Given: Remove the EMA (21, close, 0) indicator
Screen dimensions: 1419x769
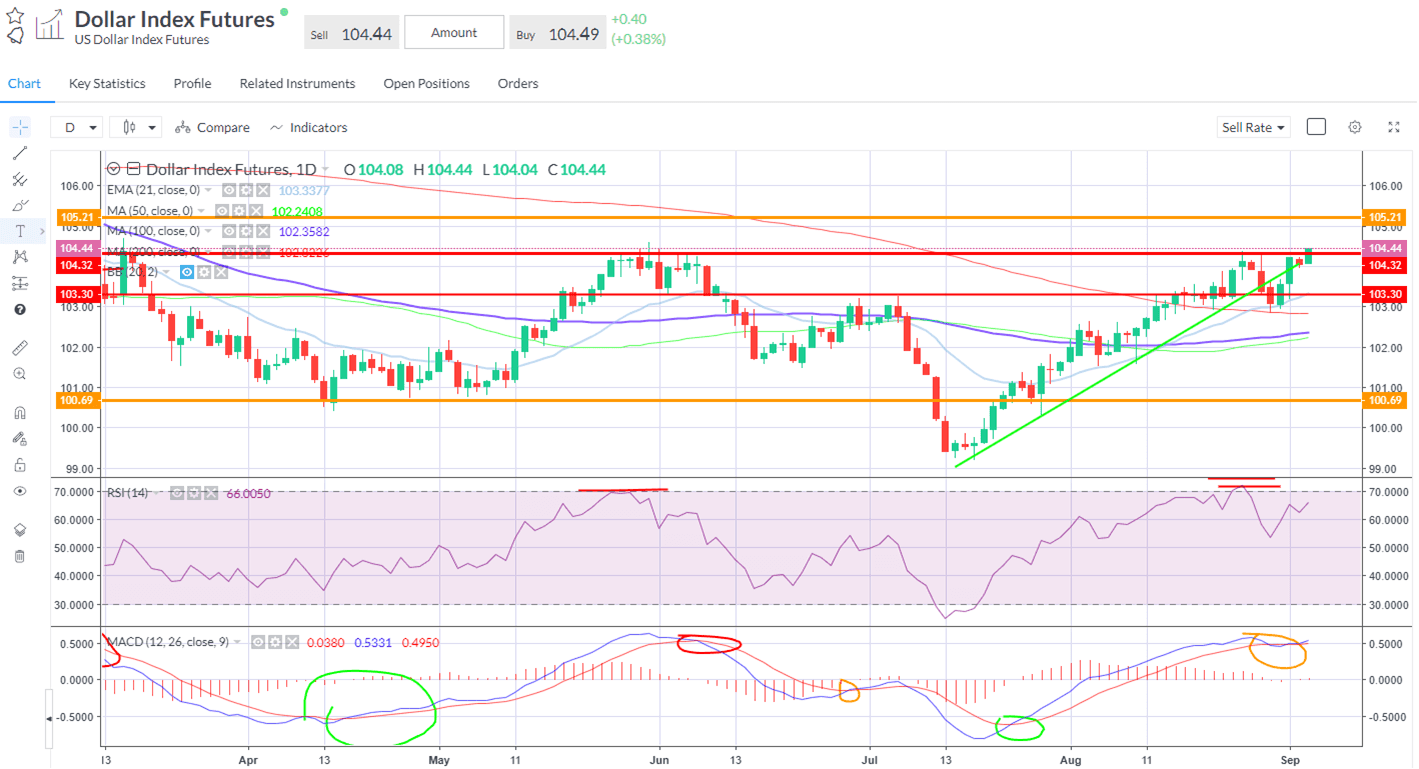Looking at the screenshot, I should pyautogui.click(x=263, y=190).
